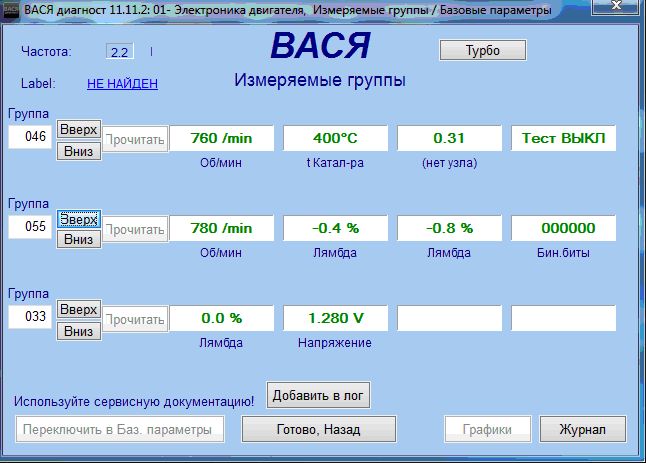Click Прочитать next to group 046
Viewport: 646px width, 463px height.
coord(135,139)
